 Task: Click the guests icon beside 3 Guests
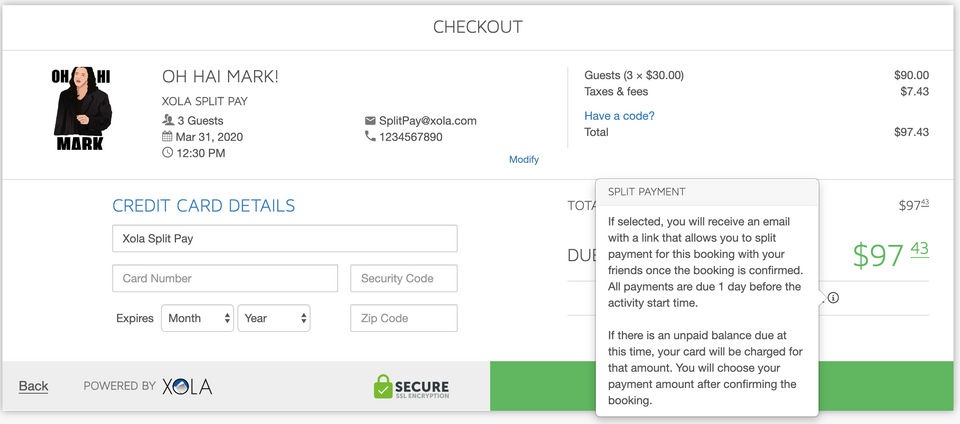click(x=167, y=121)
